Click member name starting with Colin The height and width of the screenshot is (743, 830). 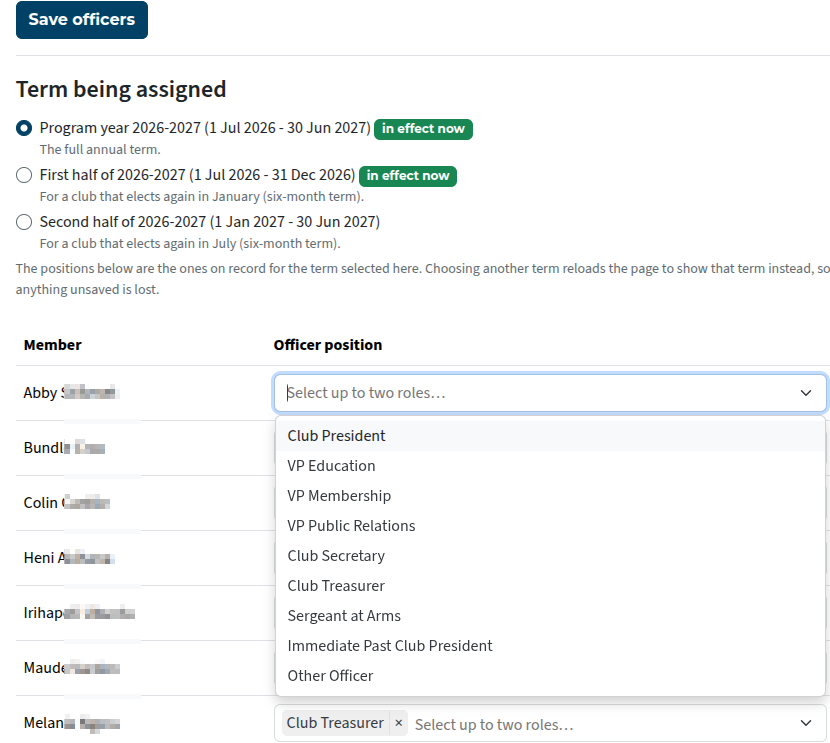pyautogui.click(x=67, y=503)
